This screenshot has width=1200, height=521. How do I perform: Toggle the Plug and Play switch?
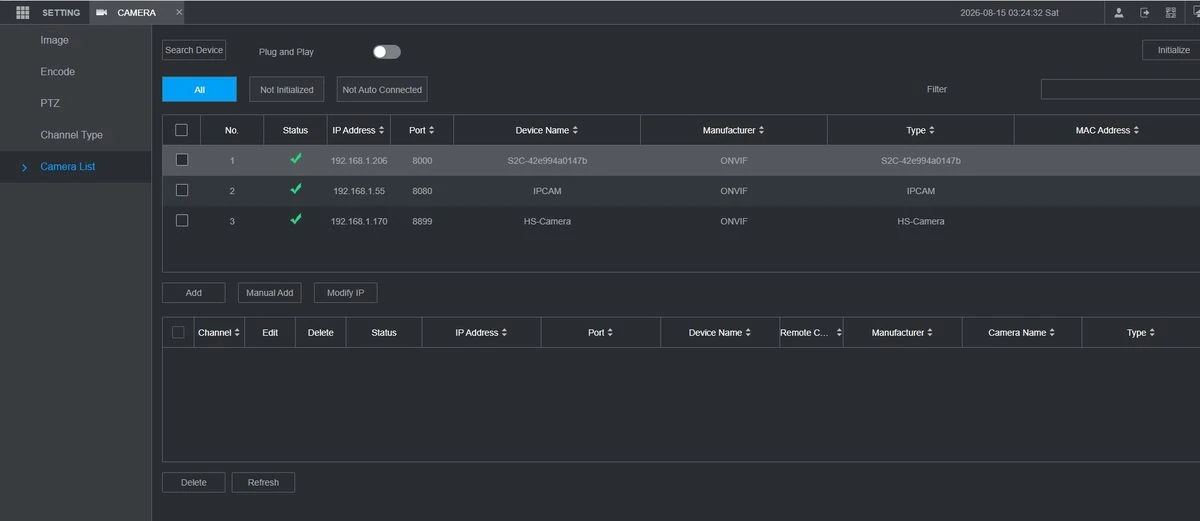387,52
